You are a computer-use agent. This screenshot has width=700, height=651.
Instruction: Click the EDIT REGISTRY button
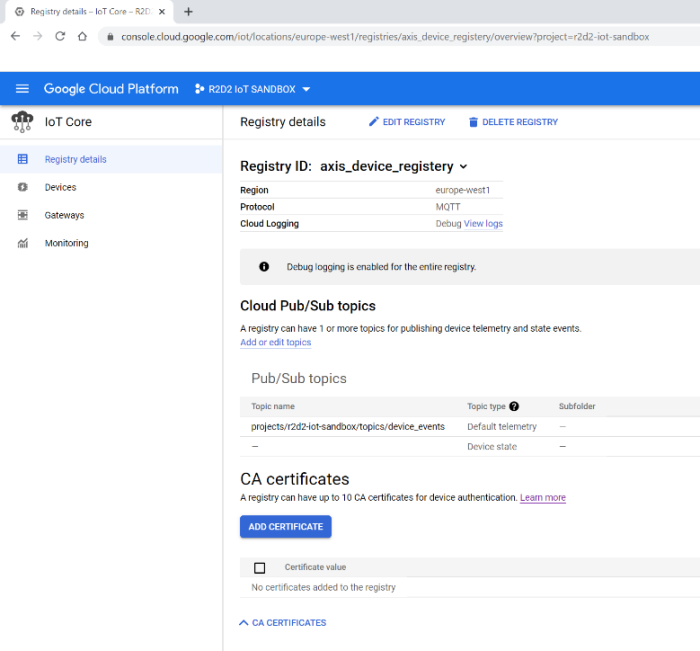(407, 122)
